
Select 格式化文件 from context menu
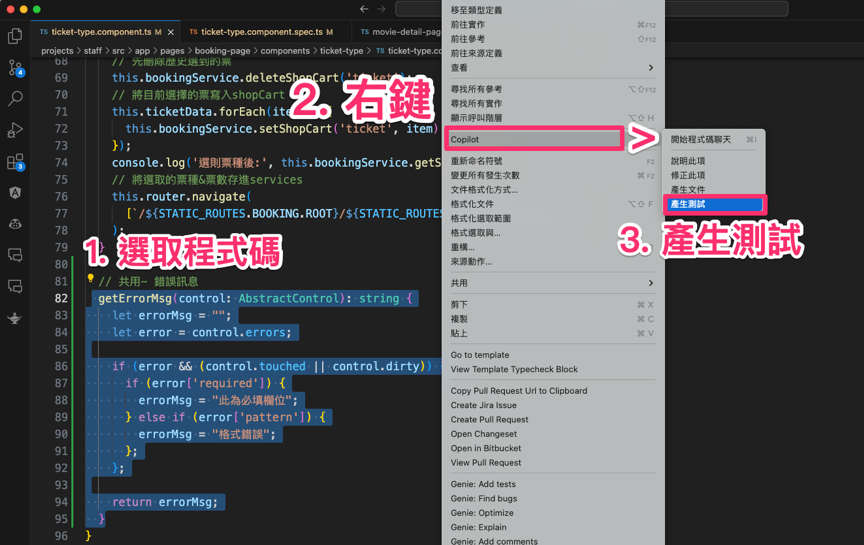tap(553, 204)
